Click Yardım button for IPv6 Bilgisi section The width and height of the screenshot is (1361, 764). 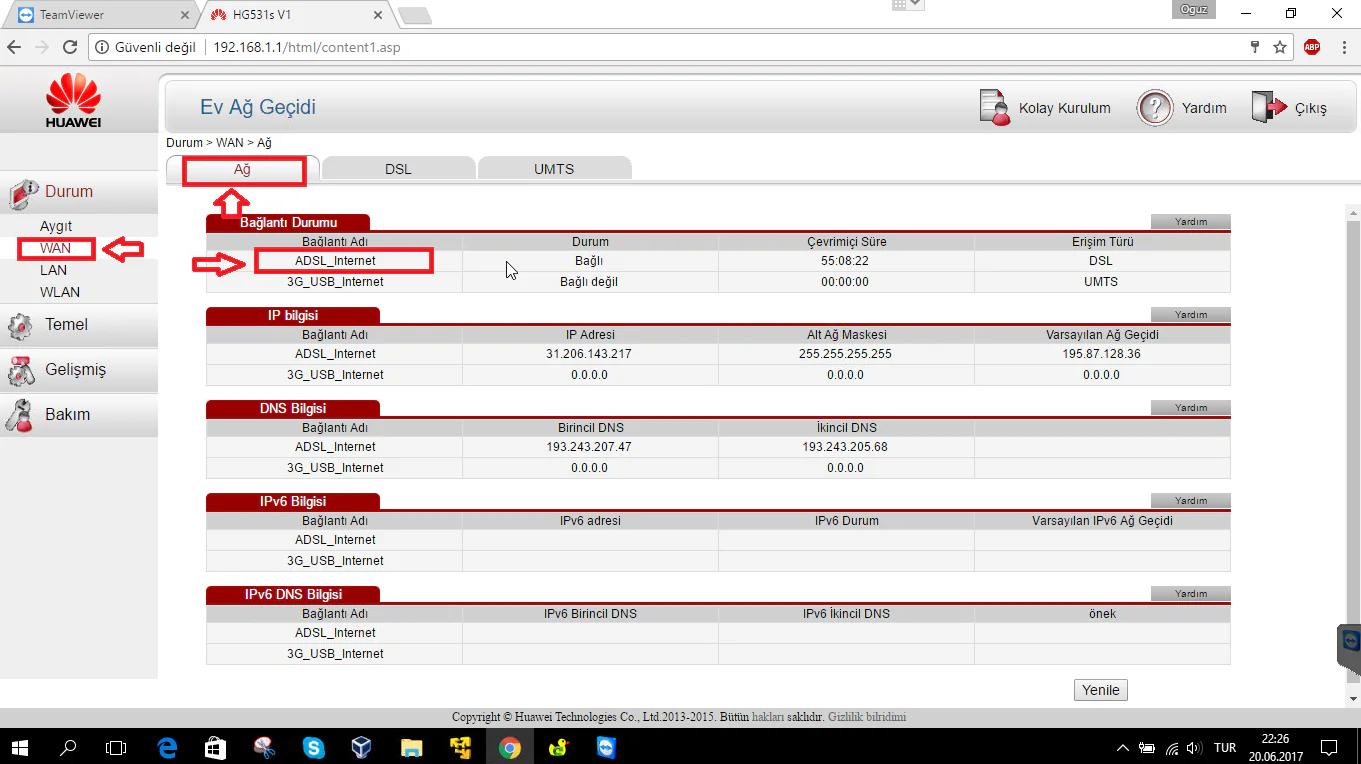(1191, 501)
